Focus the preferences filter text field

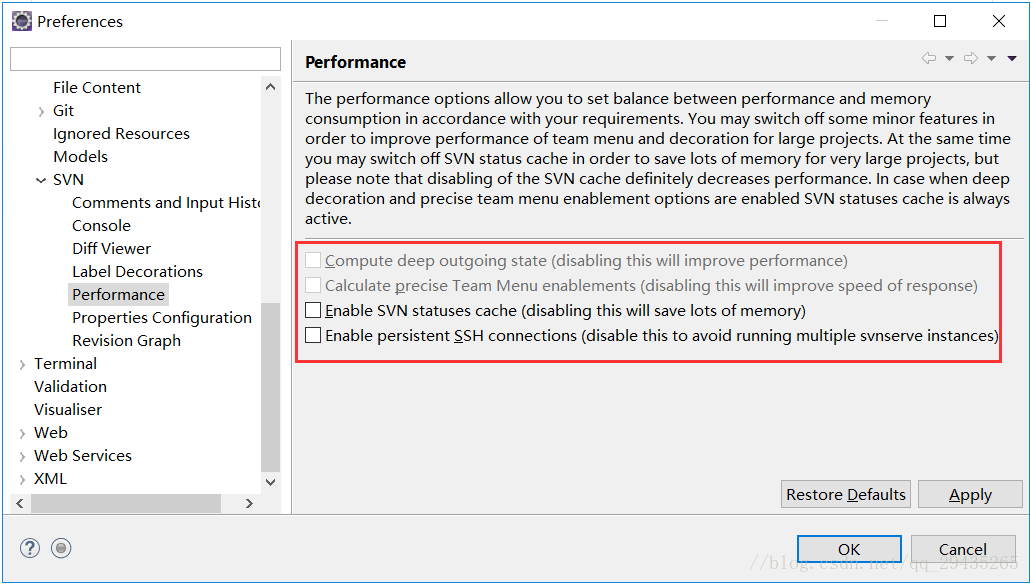pyautogui.click(x=145, y=59)
